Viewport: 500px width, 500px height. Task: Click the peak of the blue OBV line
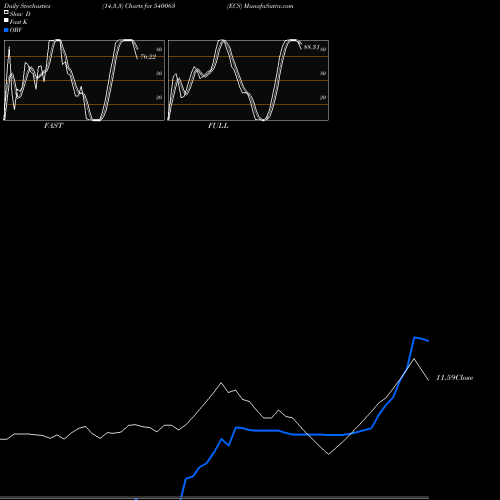click(x=415, y=338)
